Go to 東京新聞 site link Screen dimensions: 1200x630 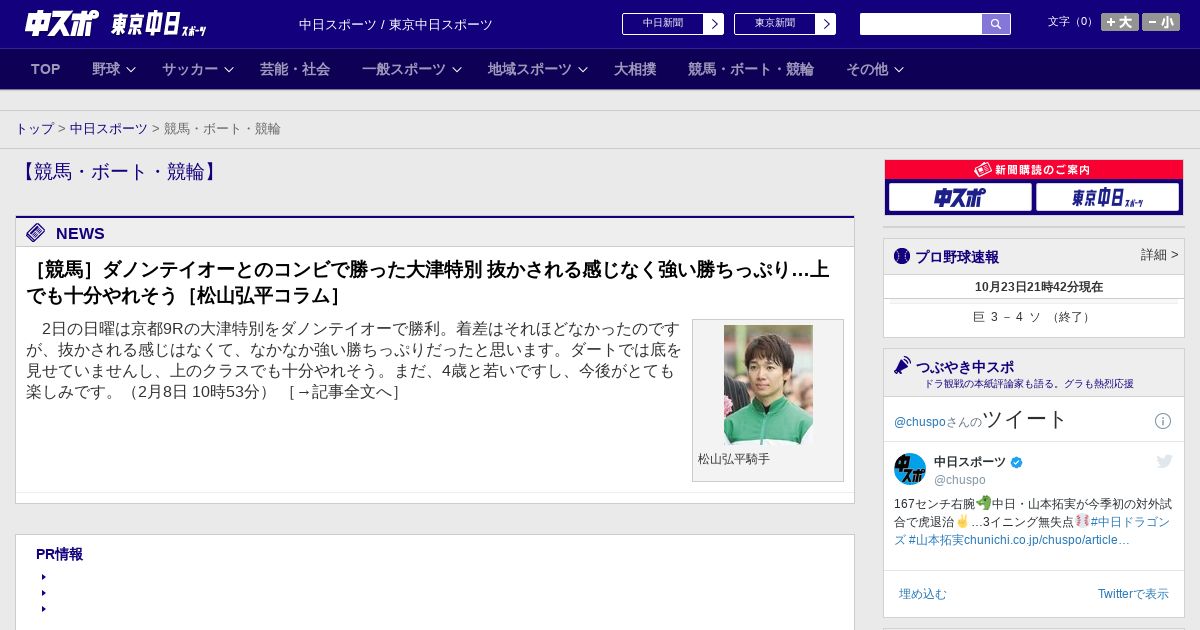click(775, 24)
